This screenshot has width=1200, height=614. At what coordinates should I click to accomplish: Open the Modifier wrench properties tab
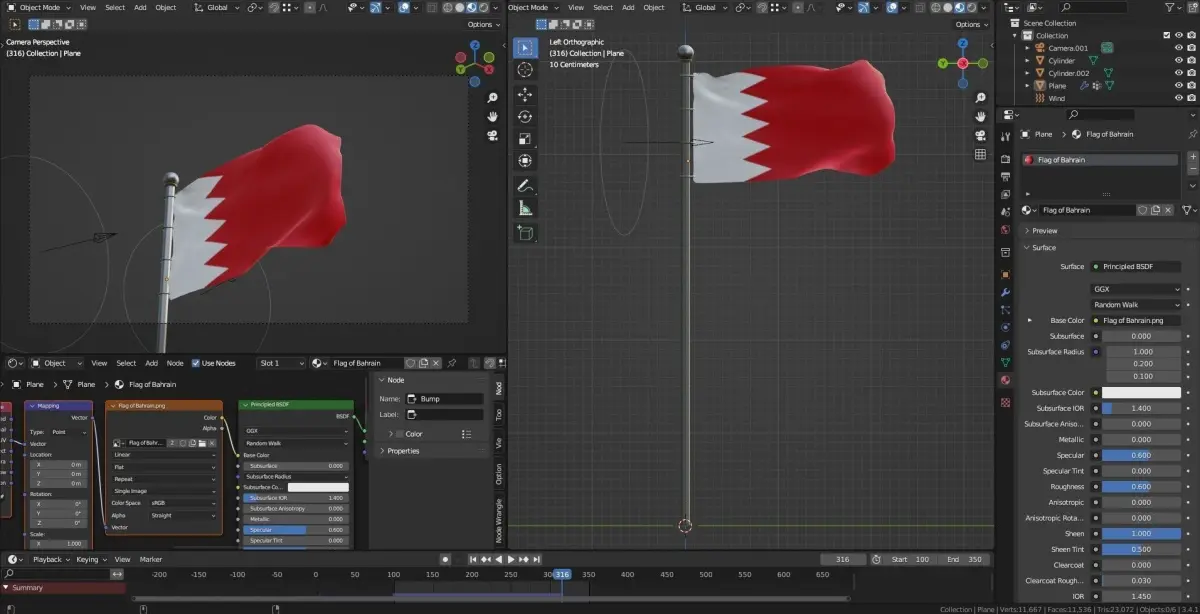click(1005, 292)
